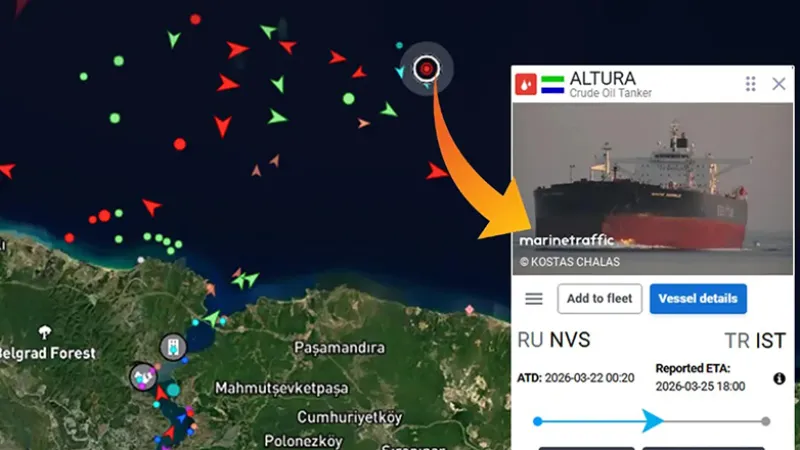Click the building port icon near the lake
The width and height of the screenshot is (800, 450).
click(x=173, y=347)
